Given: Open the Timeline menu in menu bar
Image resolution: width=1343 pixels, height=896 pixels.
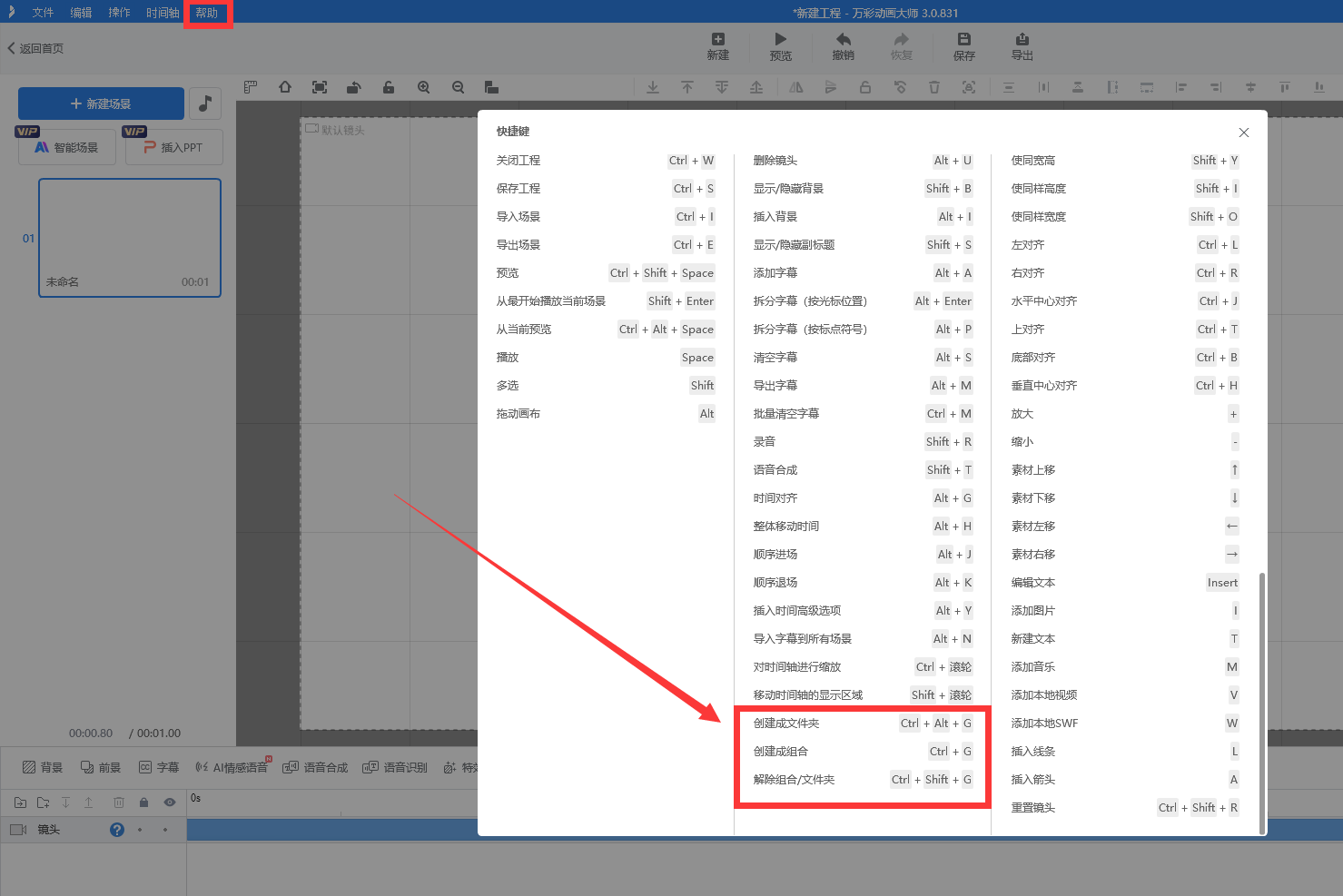Looking at the screenshot, I should 163,13.
